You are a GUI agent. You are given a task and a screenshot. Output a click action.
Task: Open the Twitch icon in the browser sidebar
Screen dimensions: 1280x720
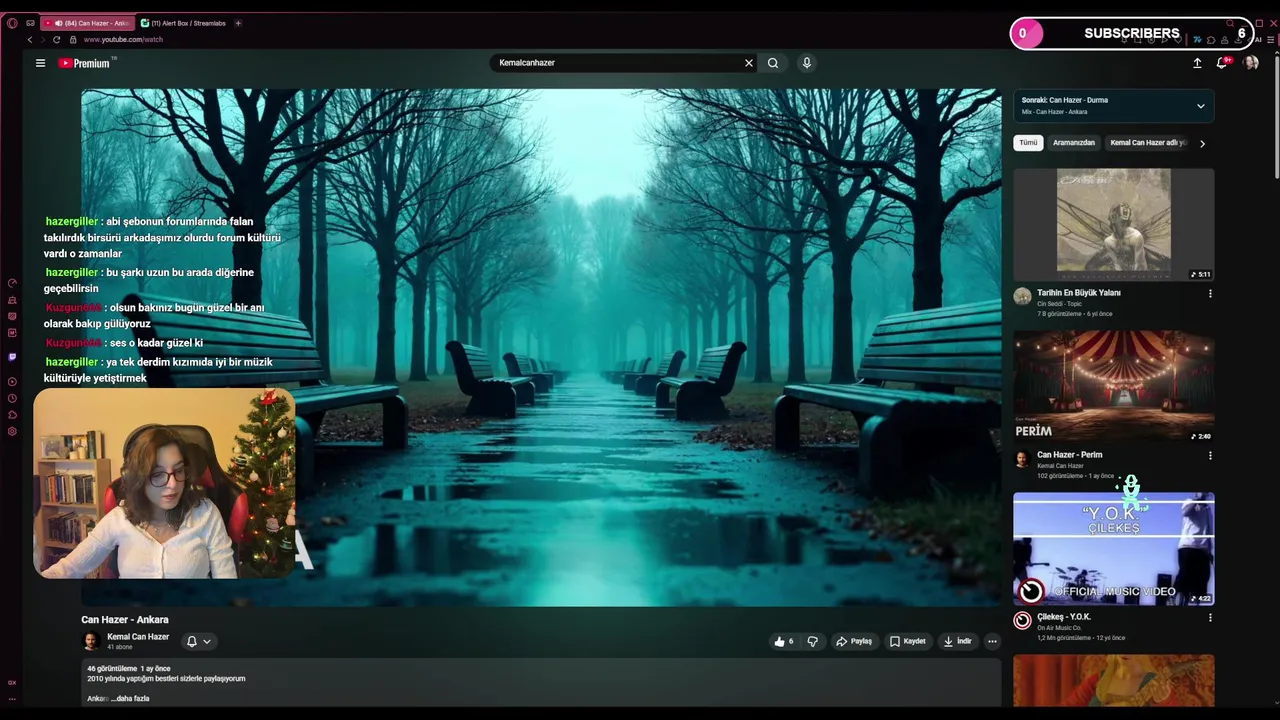pyautogui.click(x=12, y=357)
